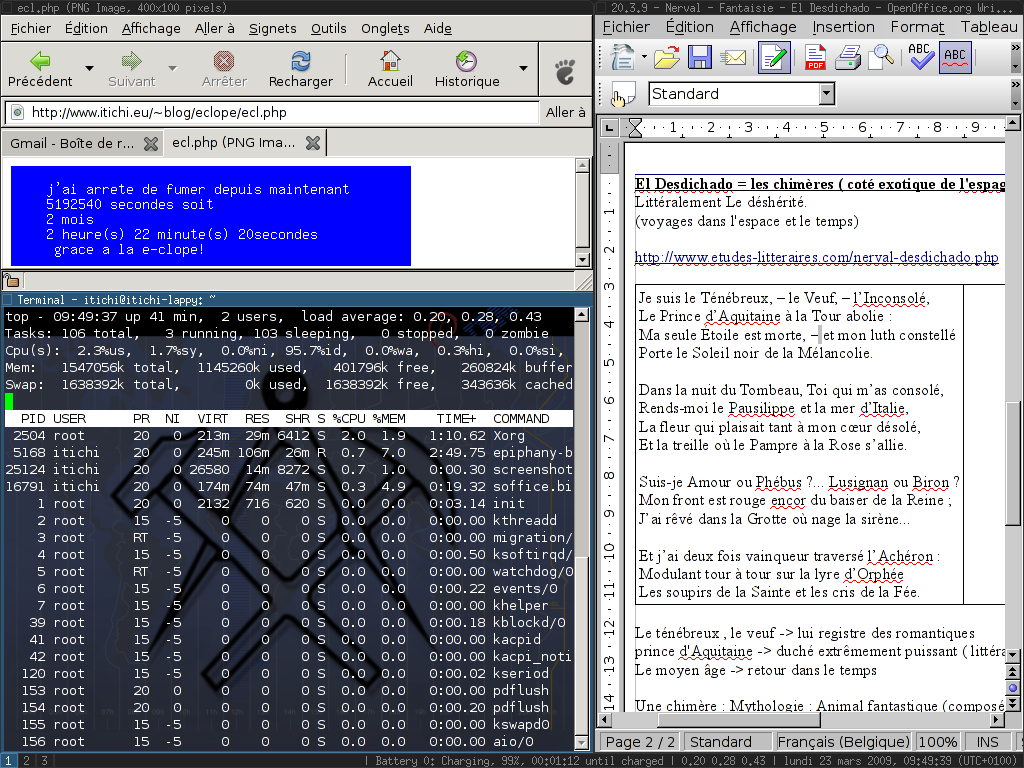Screen dimensions: 1024x768
Task: Switch to workspace 2 in the bottom bar
Action: click(27, 761)
